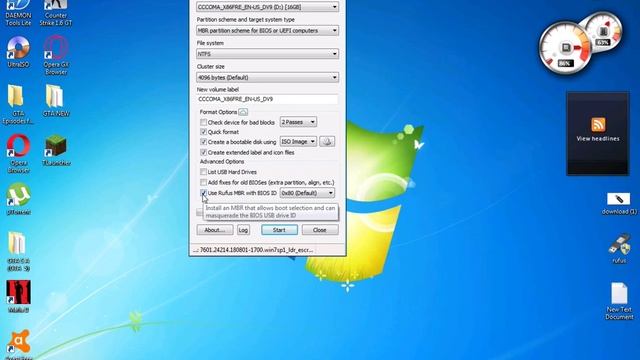Enable Add fixes for old BIOSes
The image size is (640, 360).
click(x=203, y=182)
